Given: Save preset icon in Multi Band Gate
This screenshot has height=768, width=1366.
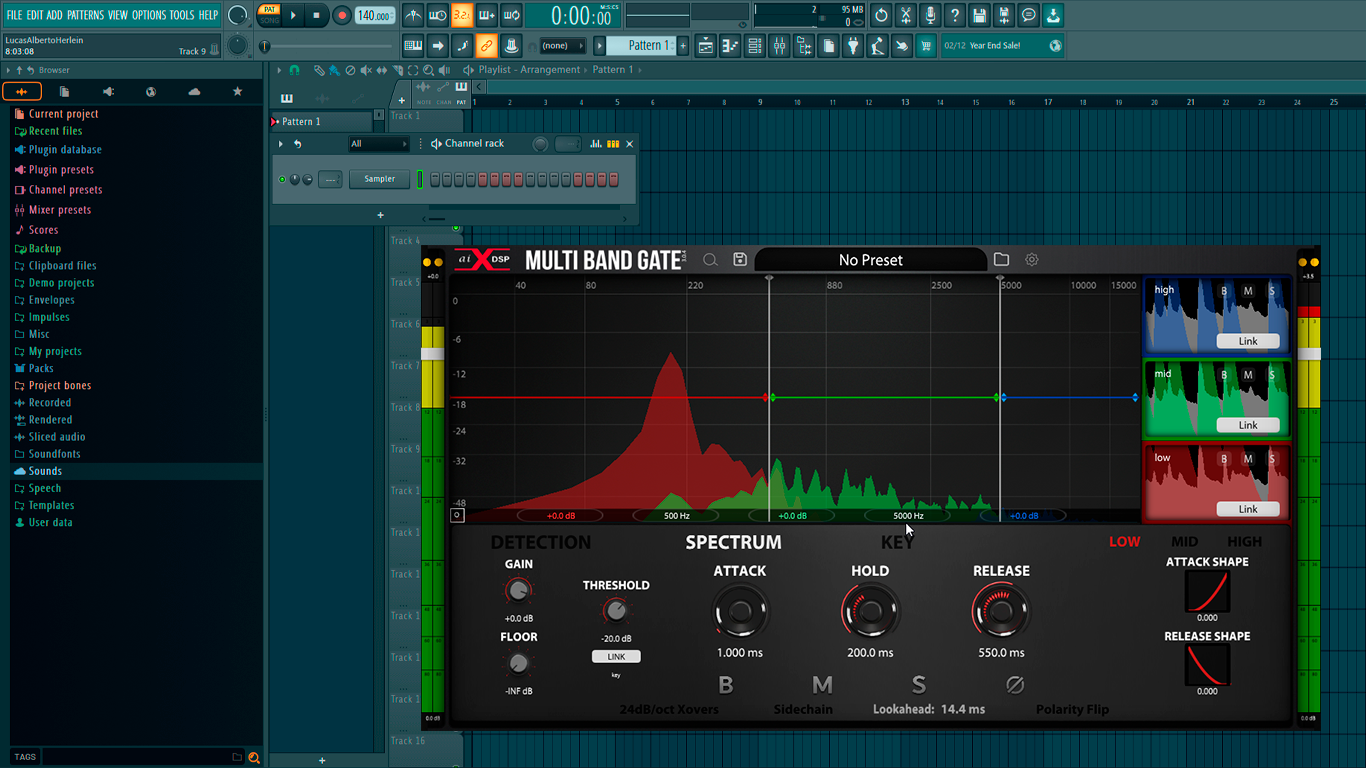Looking at the screenshot, I should 740,260.
